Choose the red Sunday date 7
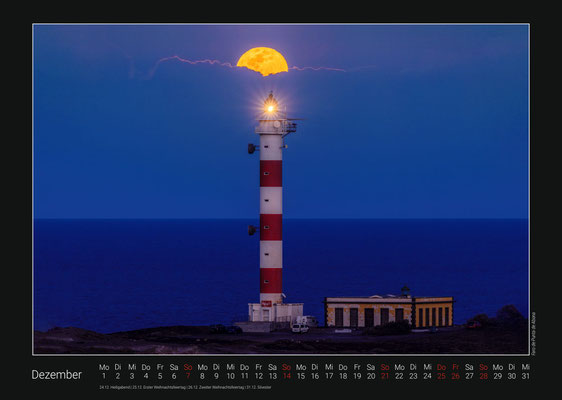 pos(188,376)
